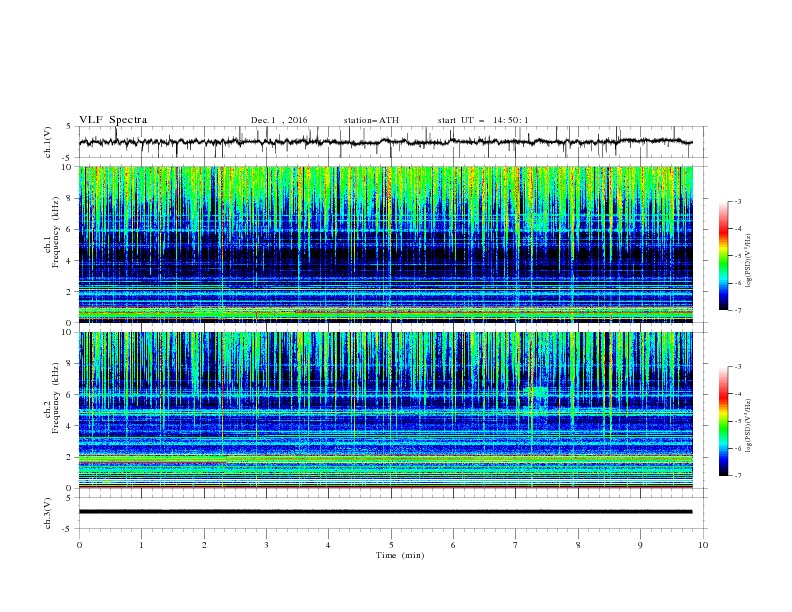Click the "-7" tick on ch.2 color bar
The width and height of the screenshot is (792, 612).
tap(738, 476)
